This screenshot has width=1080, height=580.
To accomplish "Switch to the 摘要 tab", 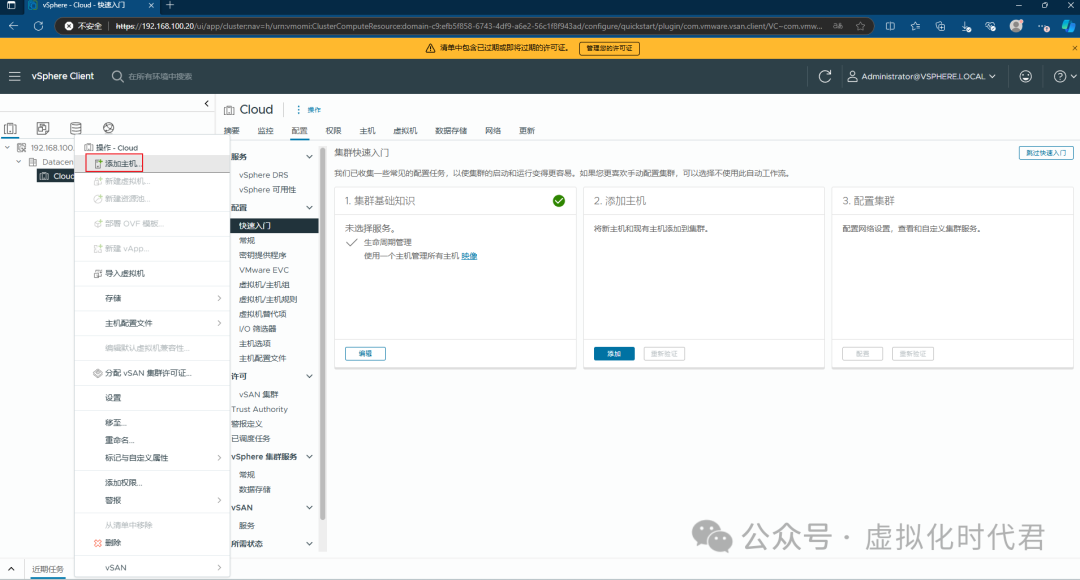I will 232,131.
